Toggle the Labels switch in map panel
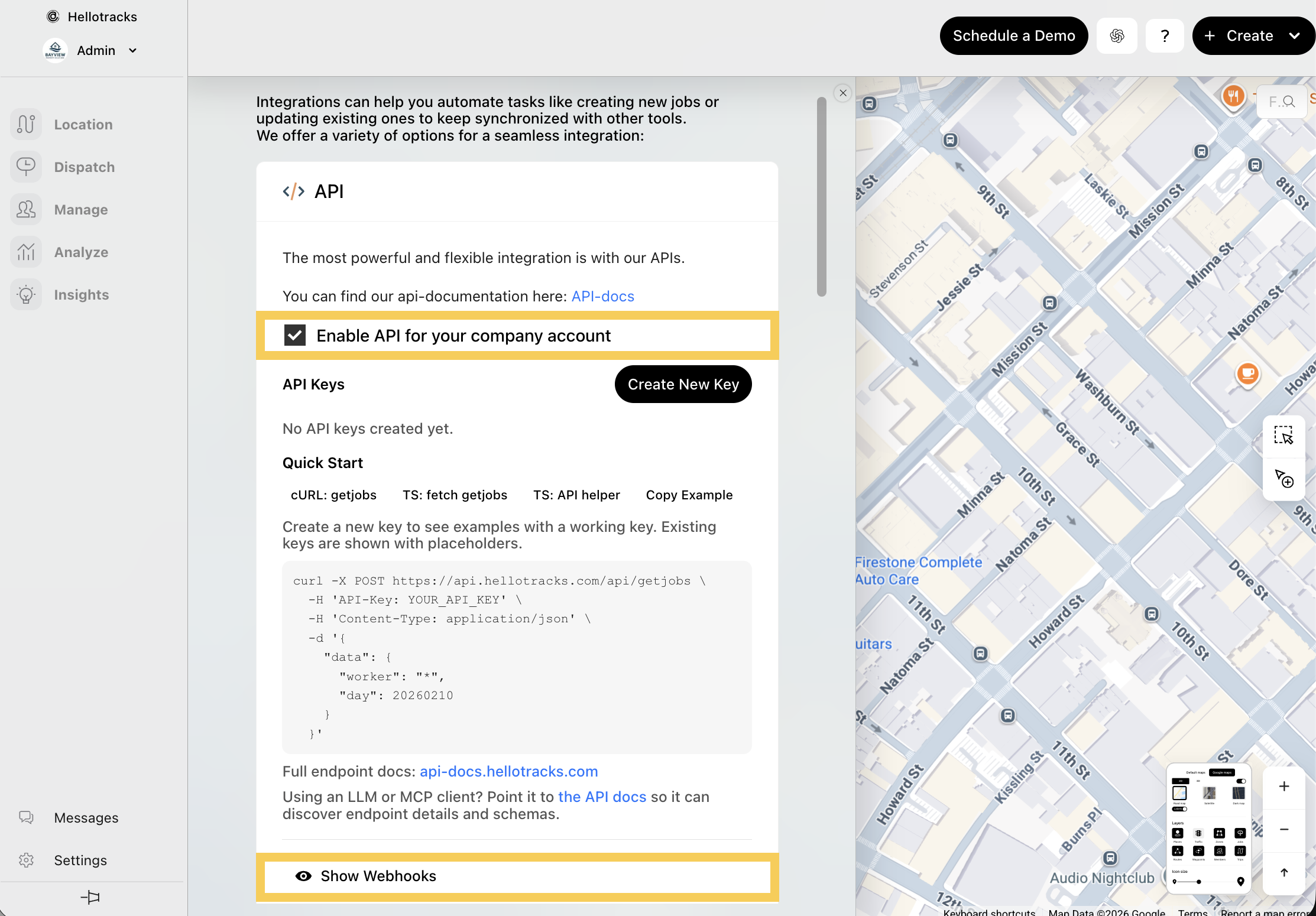This screenshot has width=1316, height=916. click(1179, 809)
